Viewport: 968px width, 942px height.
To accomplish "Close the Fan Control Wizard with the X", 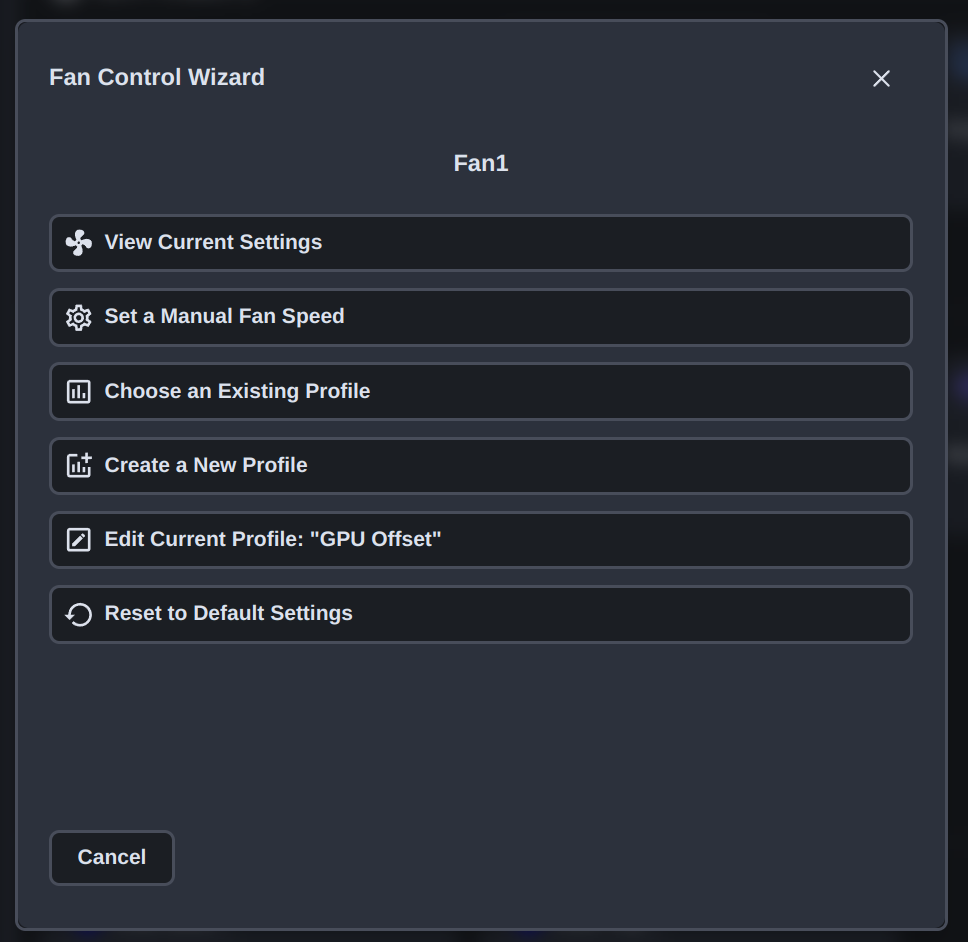I will pyautogui.click(x=881, y=78).
